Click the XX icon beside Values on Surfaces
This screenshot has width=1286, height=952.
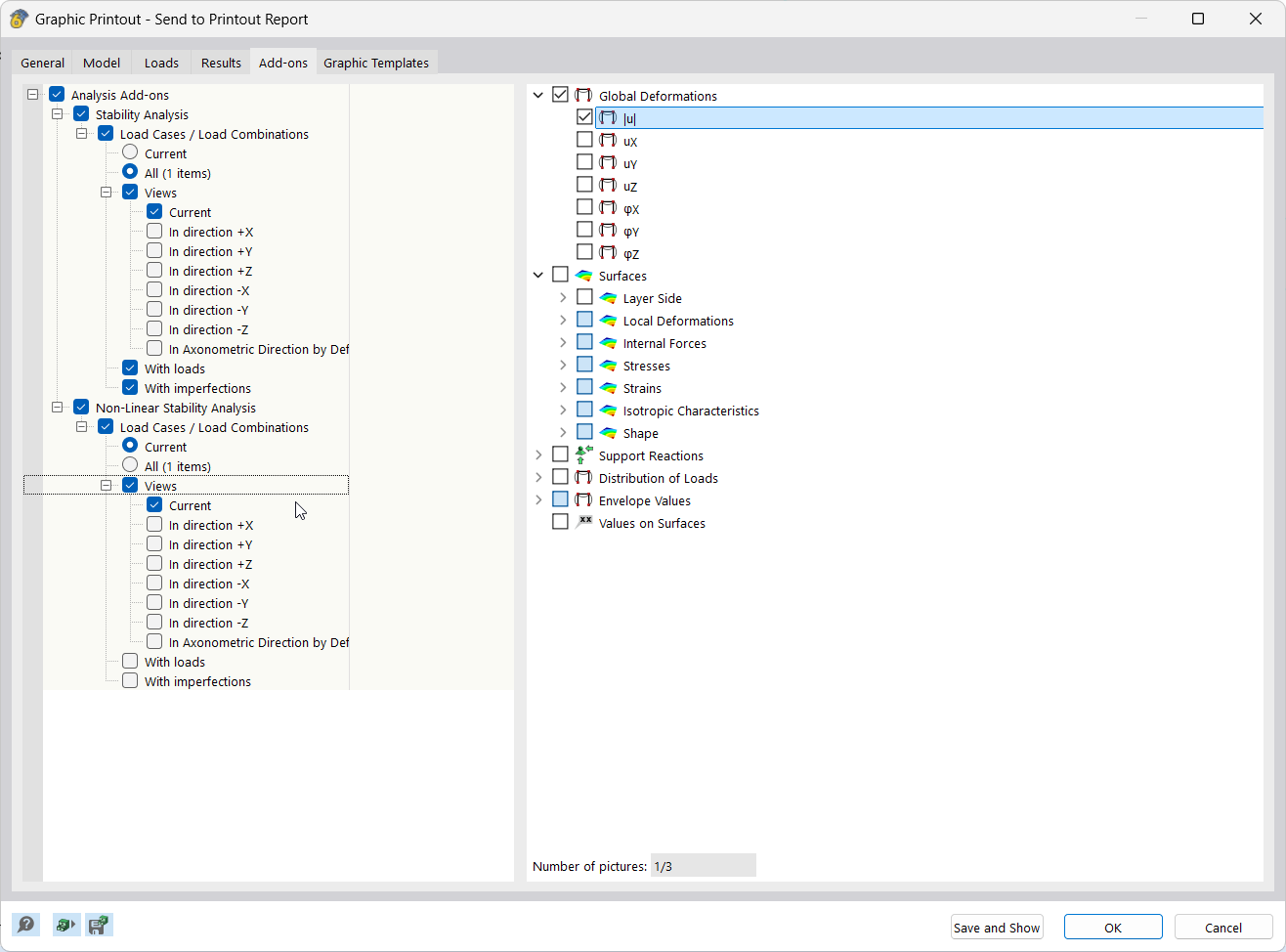coord(583,522)
